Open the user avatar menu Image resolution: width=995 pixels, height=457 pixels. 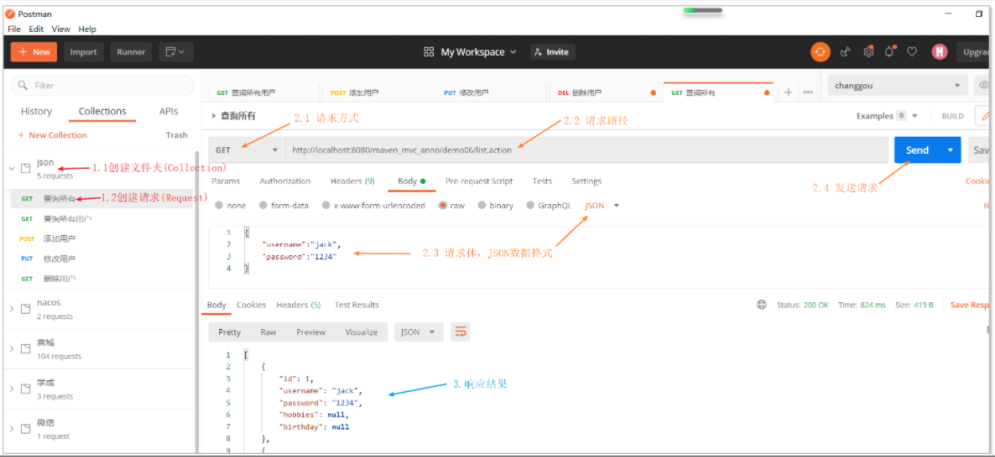(939, 52)
